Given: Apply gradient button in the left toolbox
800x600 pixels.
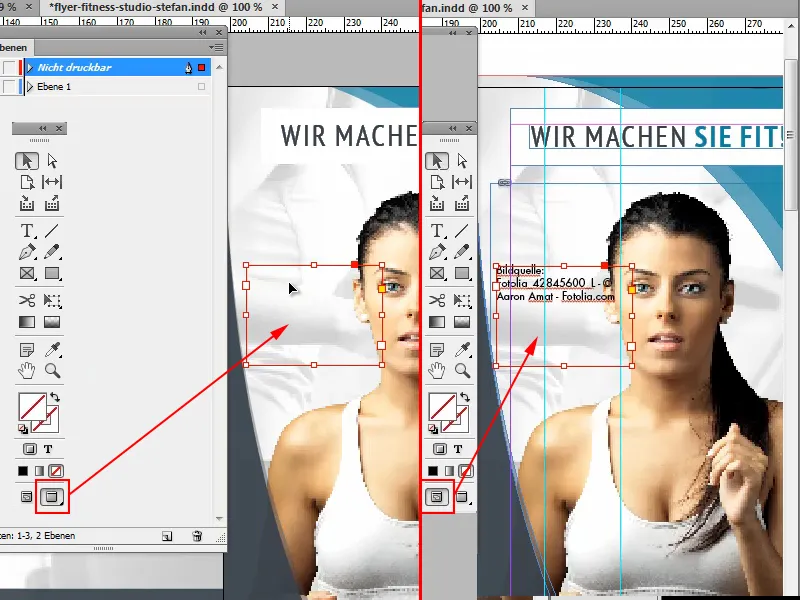Looking at the screenshot, I should [x=39, y=470].
